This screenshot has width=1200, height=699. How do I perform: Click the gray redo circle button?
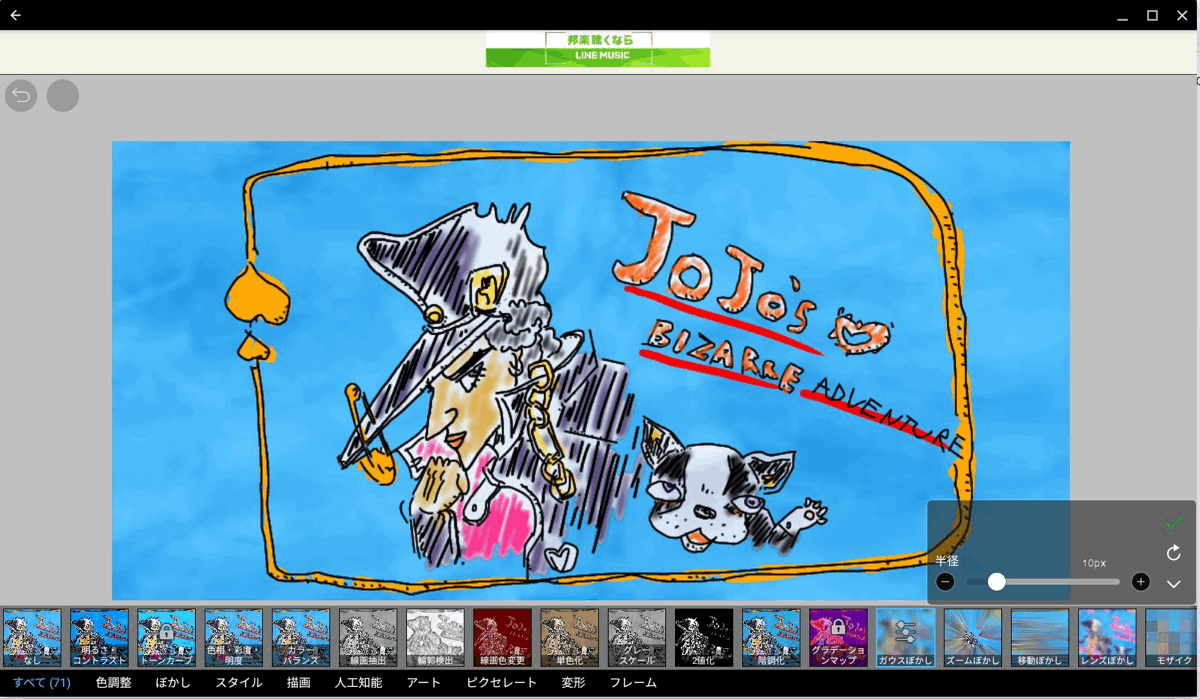[x=63, y=95]
